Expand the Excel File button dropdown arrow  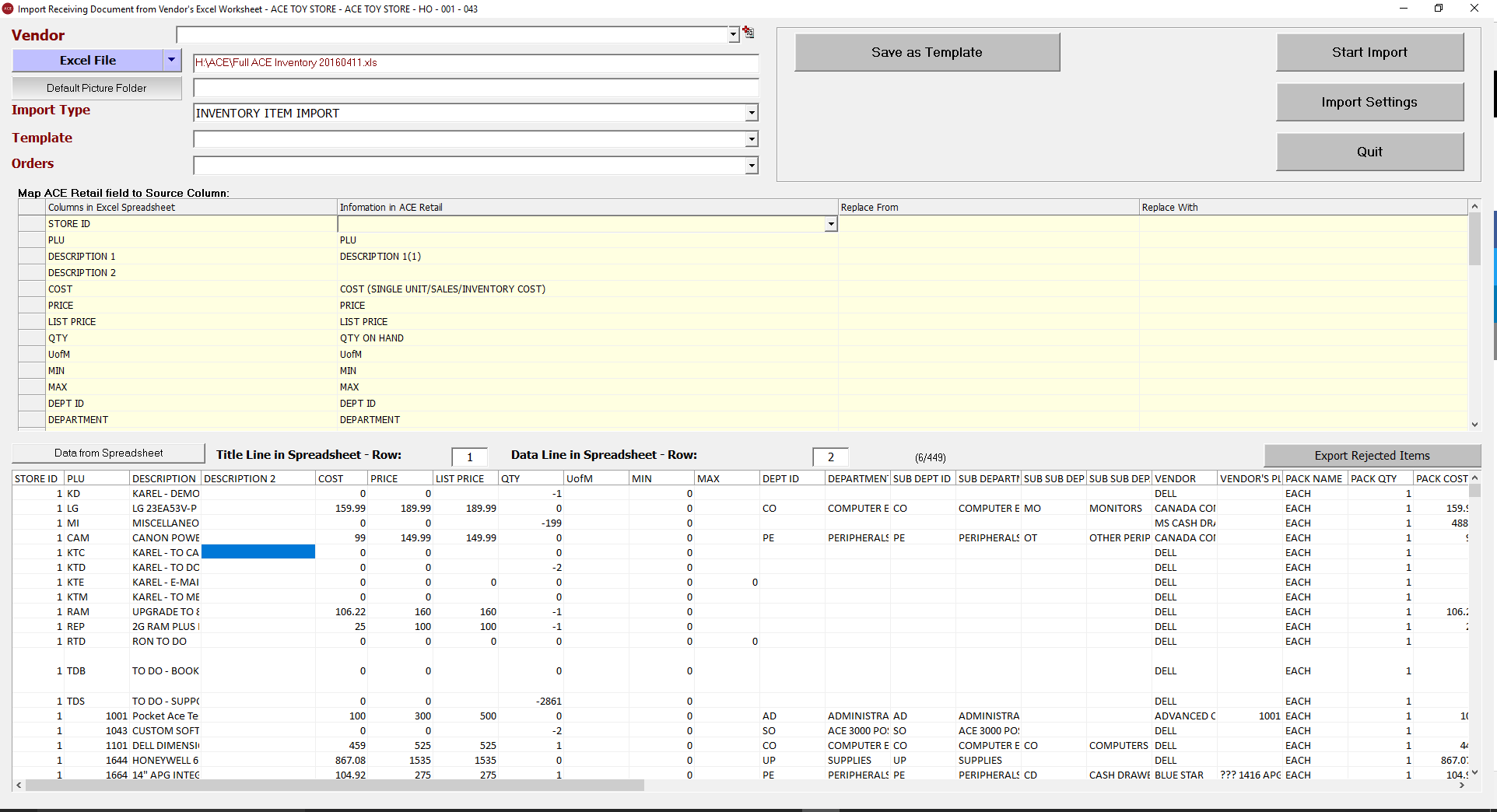pos(171,60)
